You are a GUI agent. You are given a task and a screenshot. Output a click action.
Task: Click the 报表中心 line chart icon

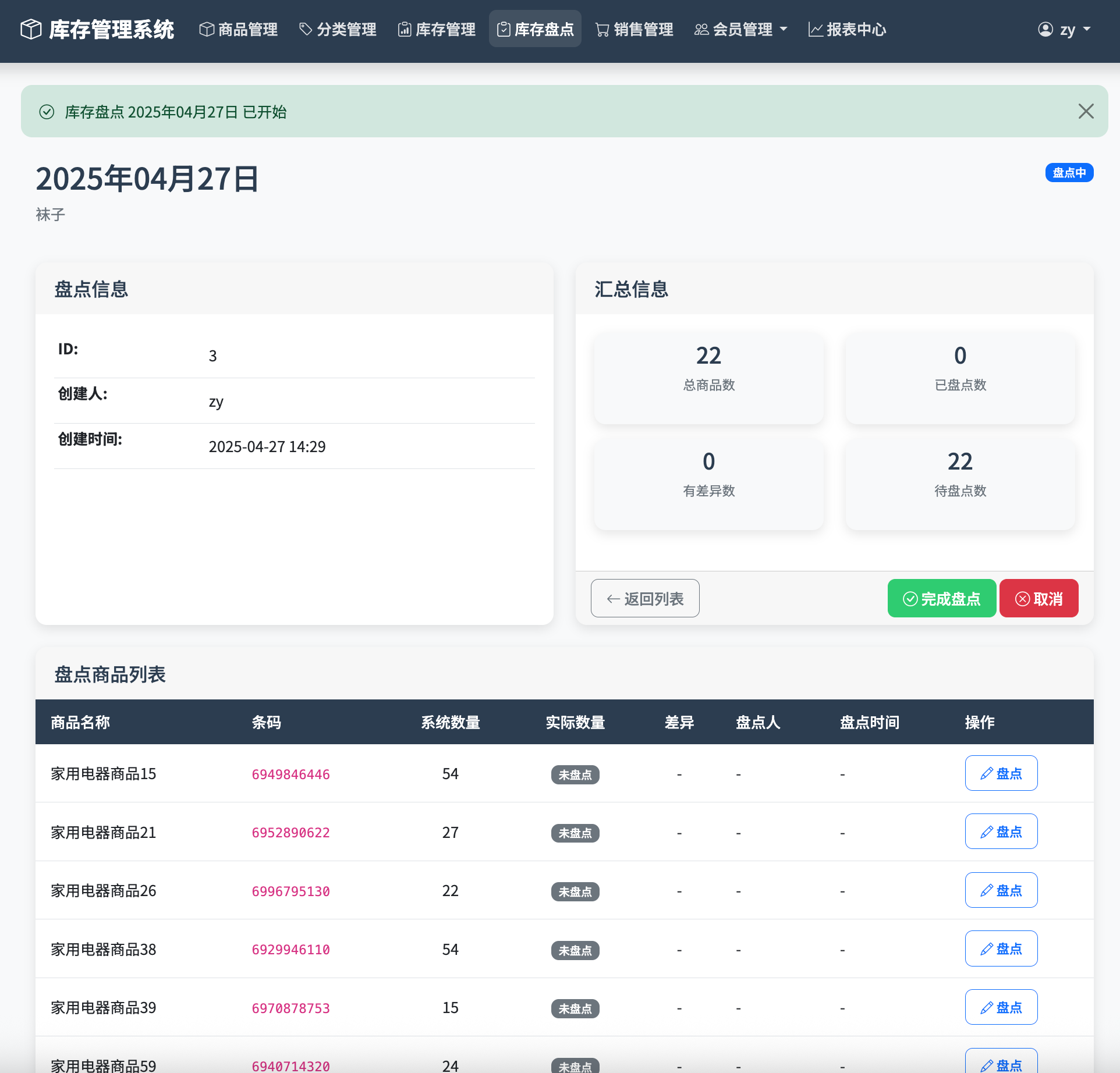[814, 29]
